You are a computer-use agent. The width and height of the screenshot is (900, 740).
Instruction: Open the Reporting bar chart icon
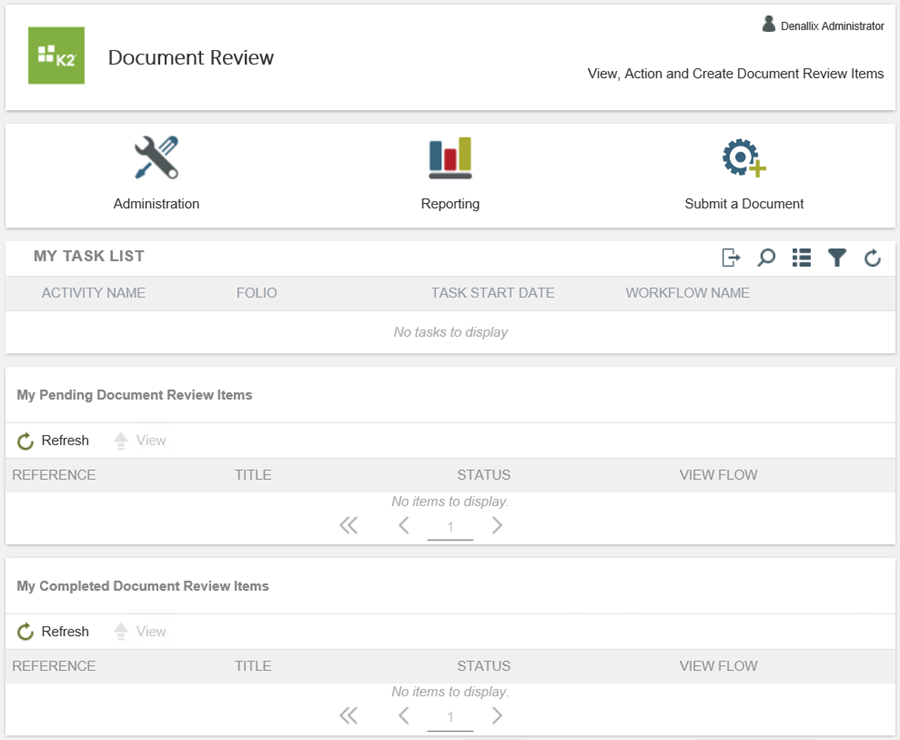pyautogui.click(x=450, y=158)
